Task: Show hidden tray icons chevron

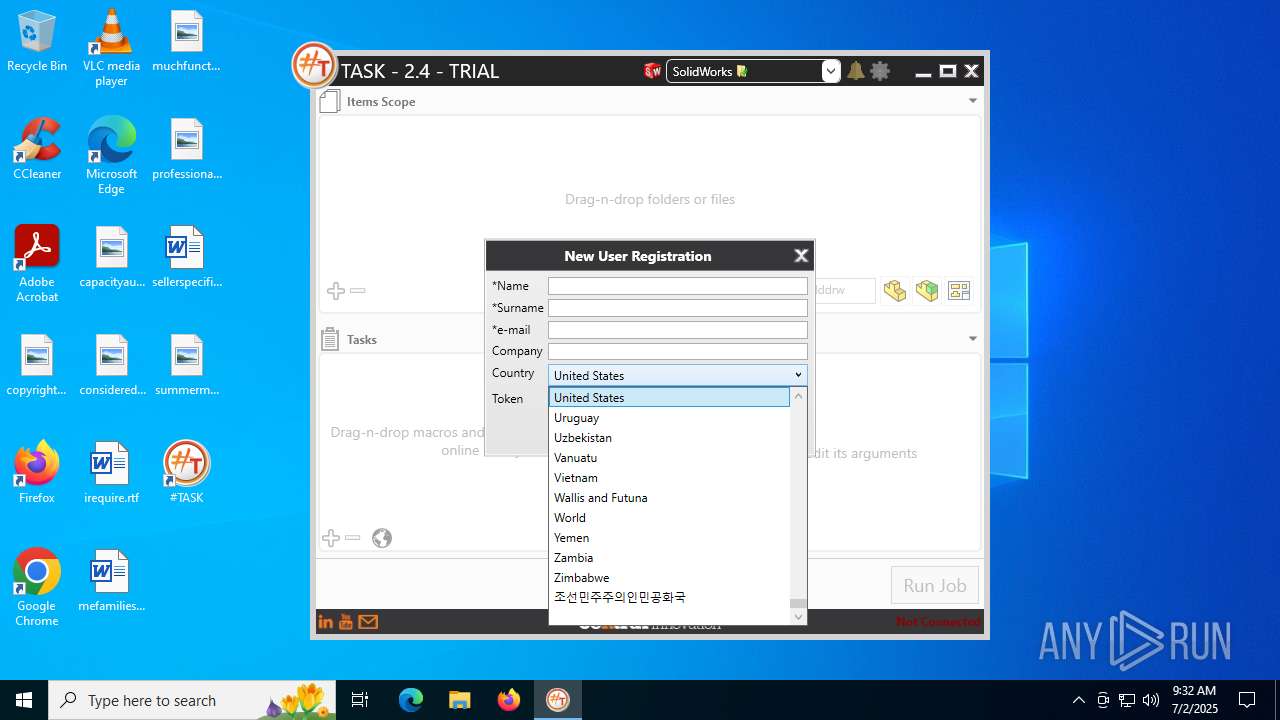Action: (1078, 700)
